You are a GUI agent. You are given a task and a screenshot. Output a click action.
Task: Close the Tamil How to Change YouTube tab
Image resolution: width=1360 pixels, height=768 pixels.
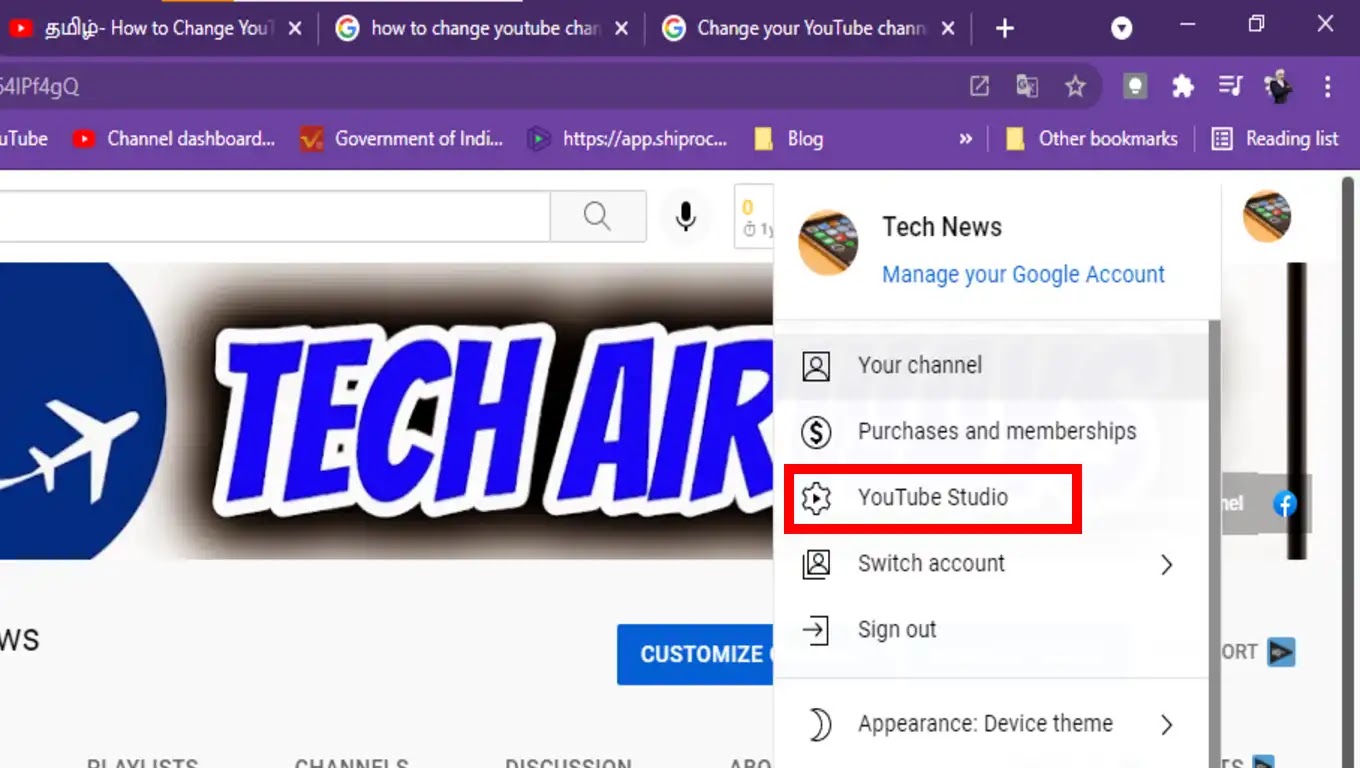pyautogui.click(x=295, y=29)
